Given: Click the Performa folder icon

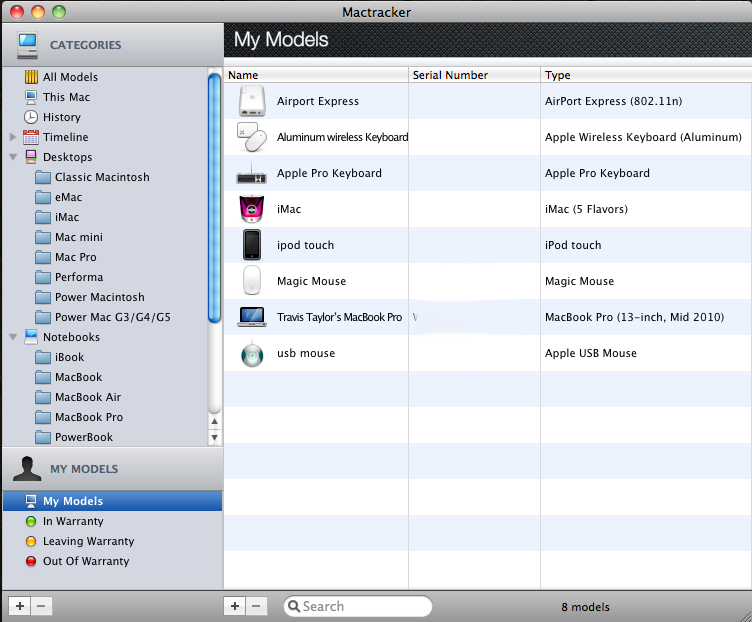Looking at the screenshot, I should point(43,277).
